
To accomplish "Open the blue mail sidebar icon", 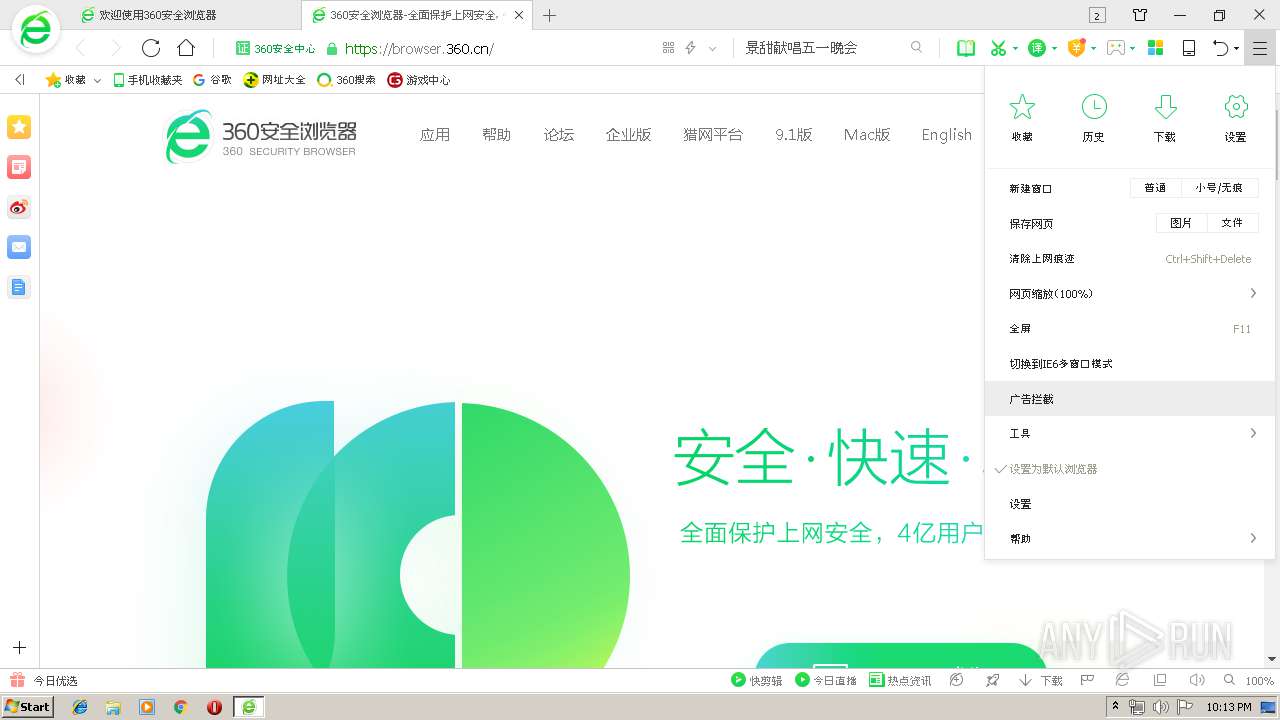I will pyautogui.click(x=19, y=247).
